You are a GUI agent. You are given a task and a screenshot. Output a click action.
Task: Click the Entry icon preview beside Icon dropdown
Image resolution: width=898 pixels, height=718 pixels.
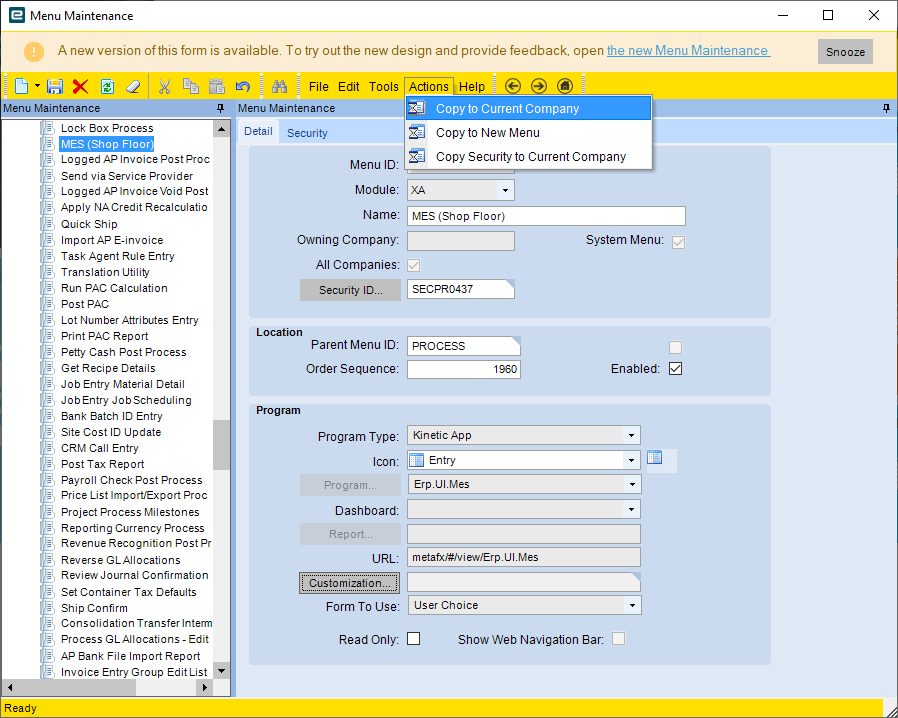(655, 457)
